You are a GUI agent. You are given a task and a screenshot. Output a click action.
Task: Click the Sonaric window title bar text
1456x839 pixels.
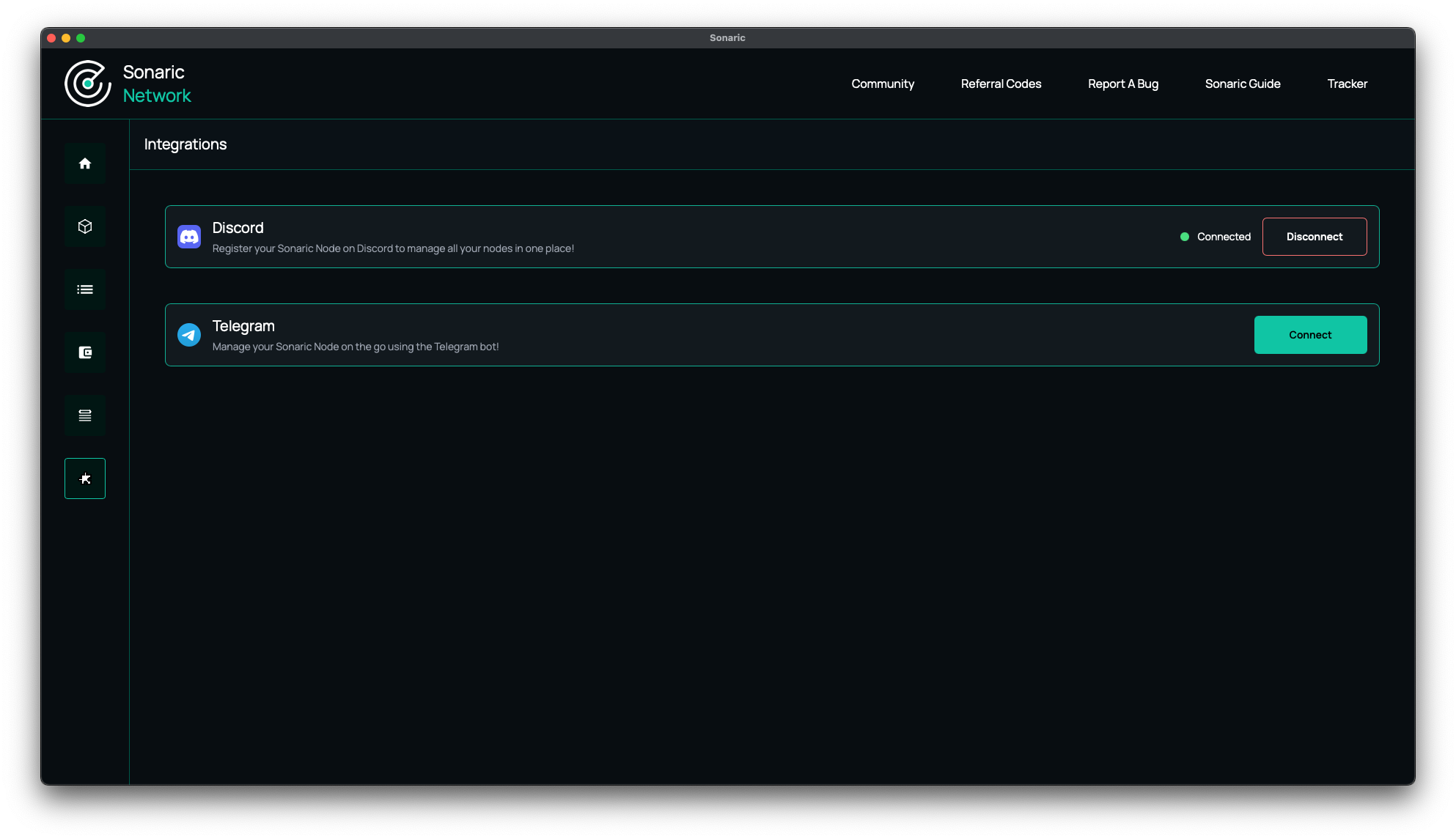727,38
